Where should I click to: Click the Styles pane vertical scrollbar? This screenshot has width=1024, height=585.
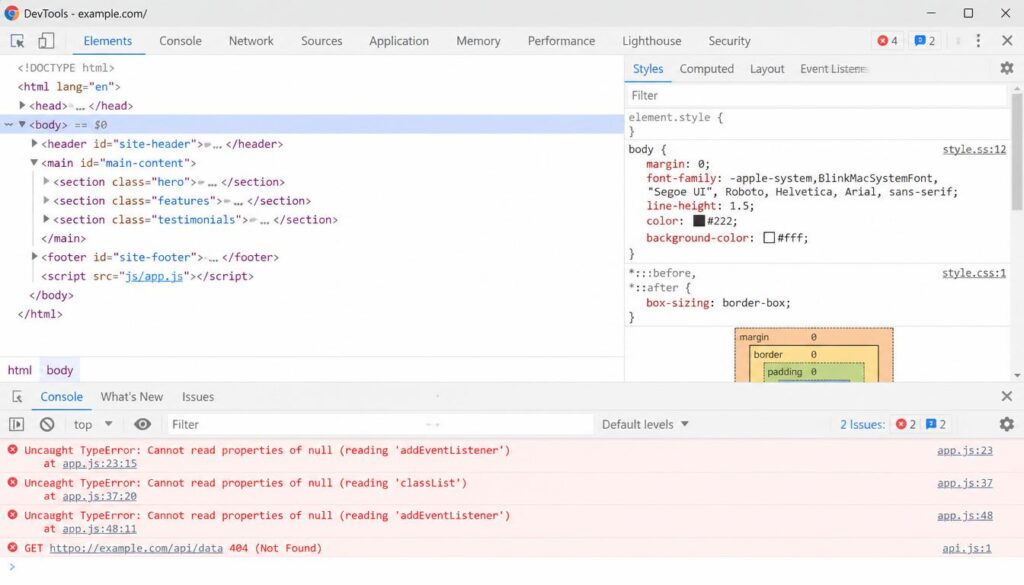point(1017,151)
